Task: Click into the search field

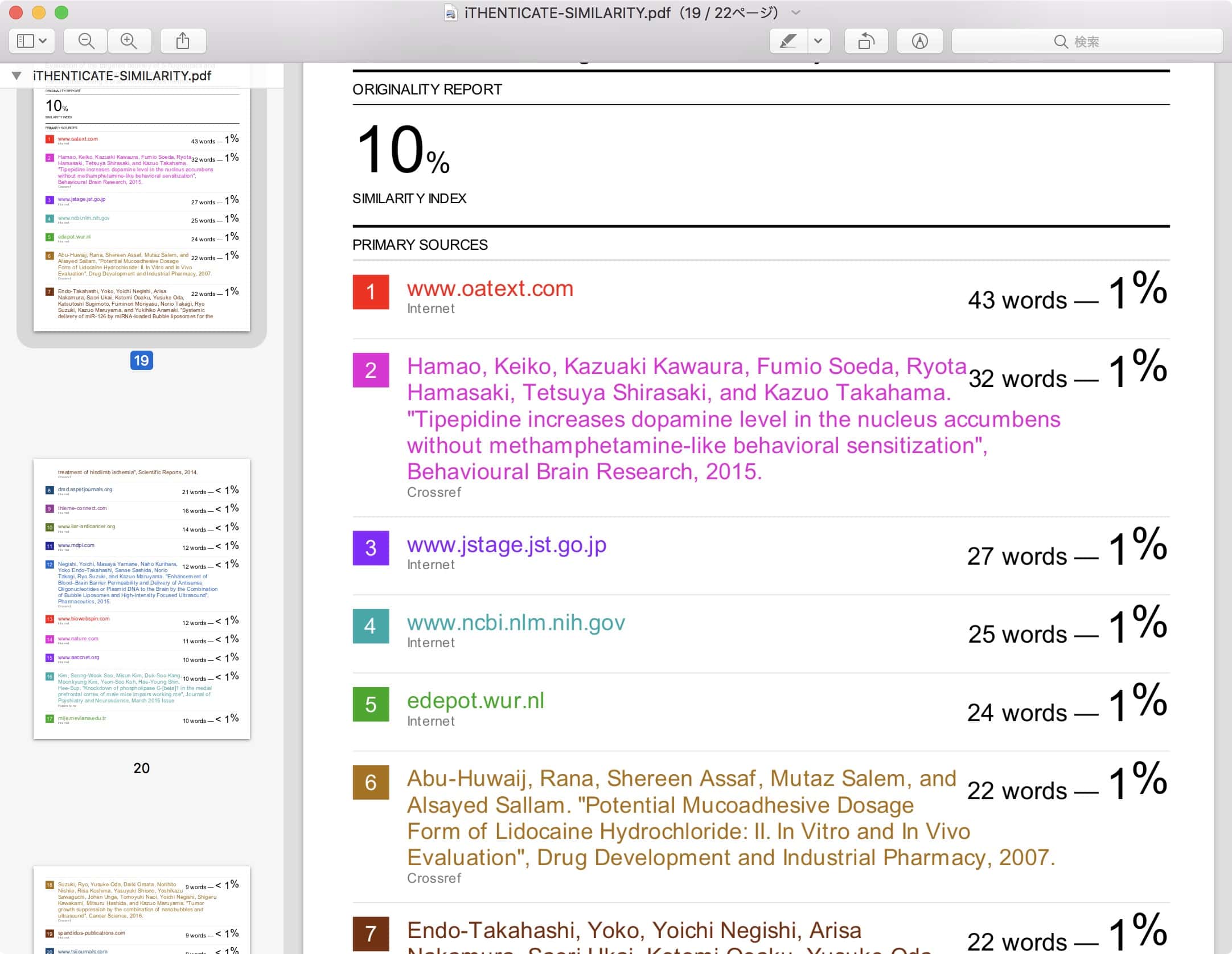Action: point(1086,41)
